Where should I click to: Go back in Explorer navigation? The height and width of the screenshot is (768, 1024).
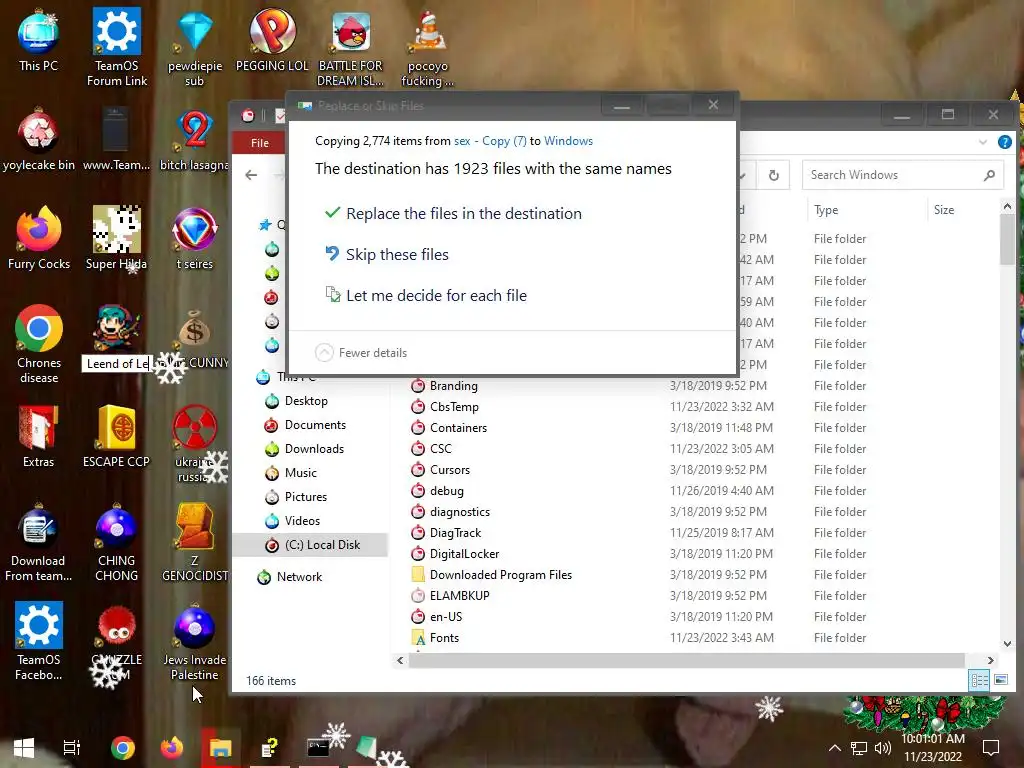(251, 175)
